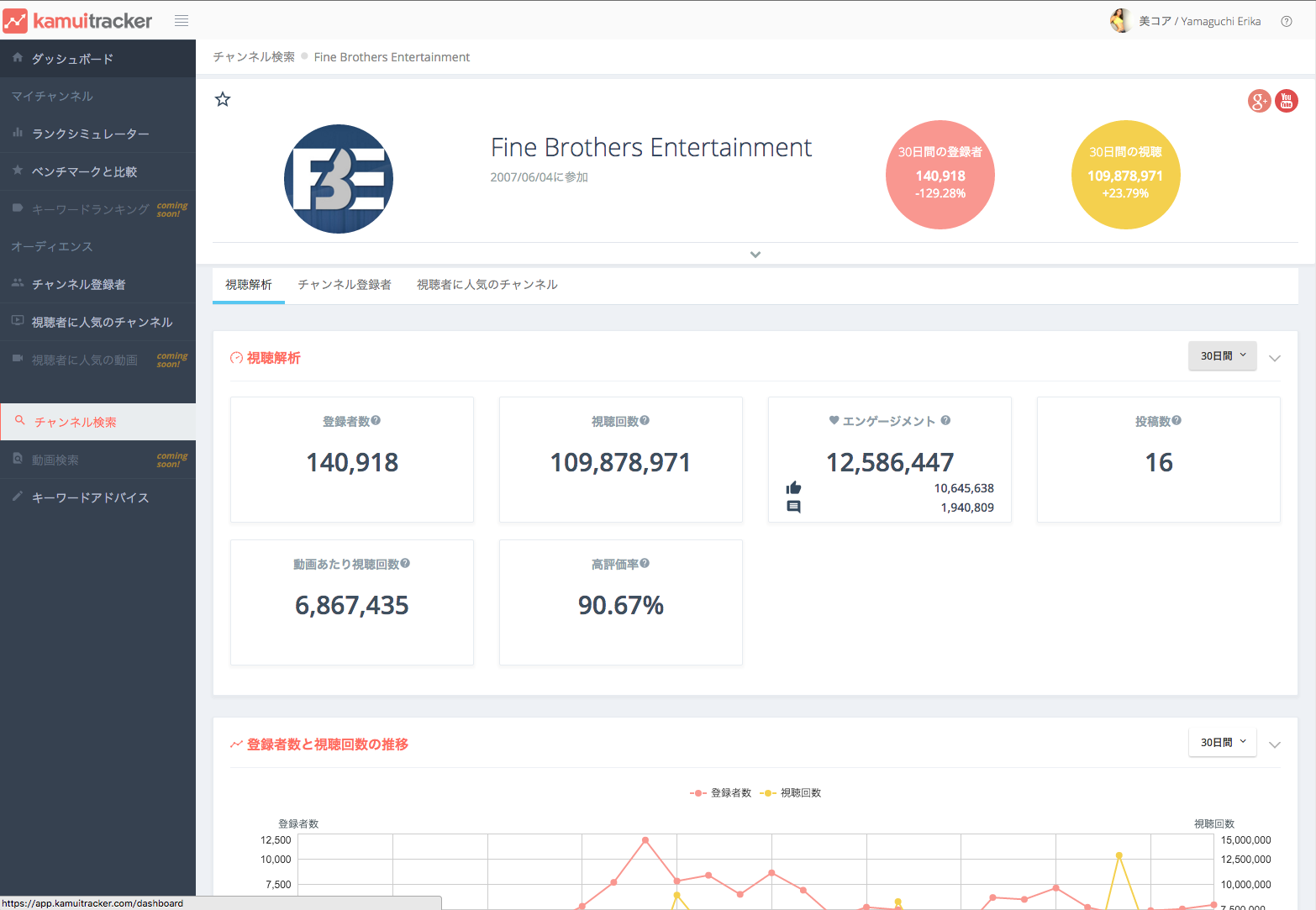The height and width of the screenshot is (910, 1316).
Task: Favorite the channel with the star icon
Action: (x=223, y=99)
